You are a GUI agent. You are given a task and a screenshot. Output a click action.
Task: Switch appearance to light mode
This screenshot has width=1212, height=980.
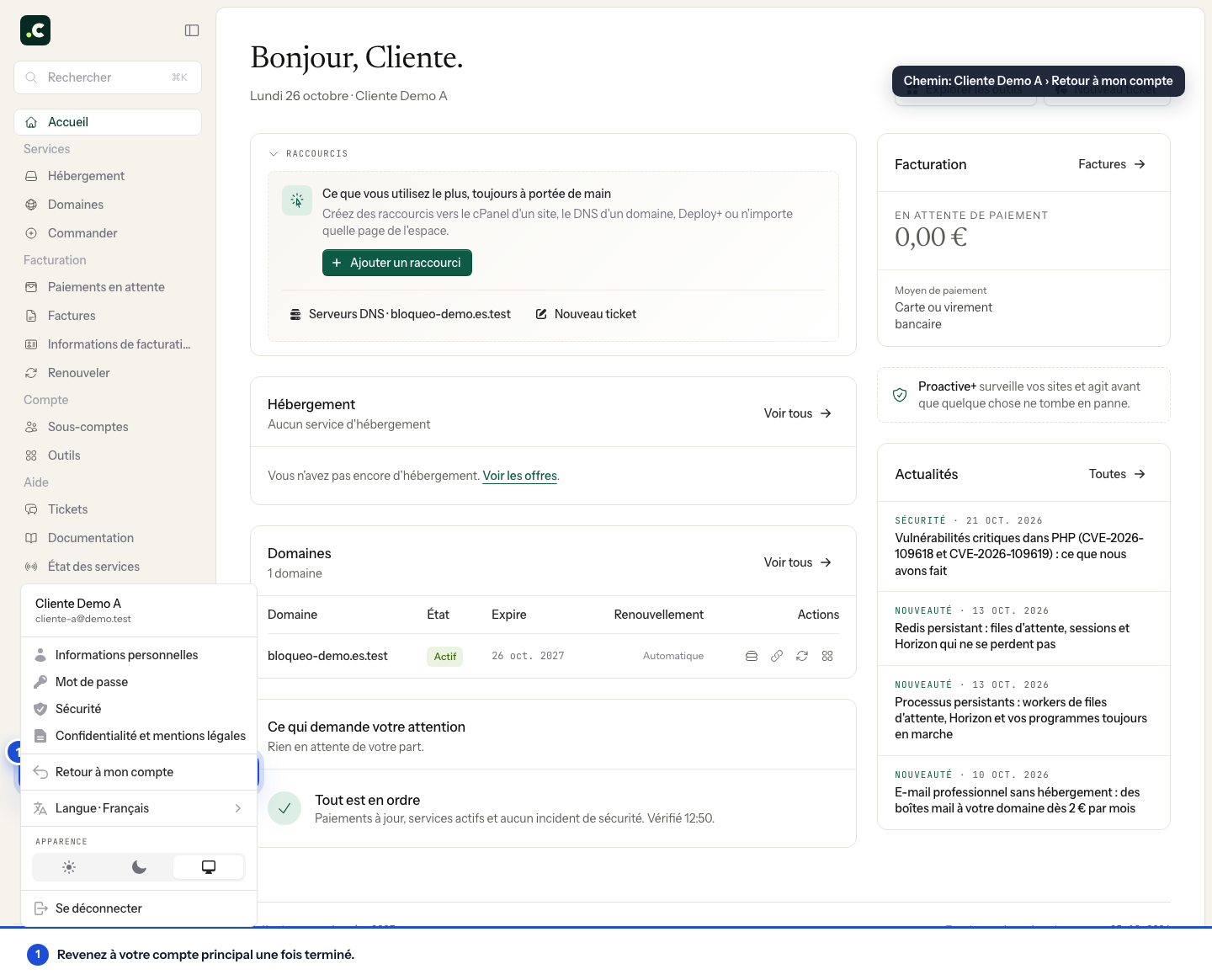tap(69, 867)
